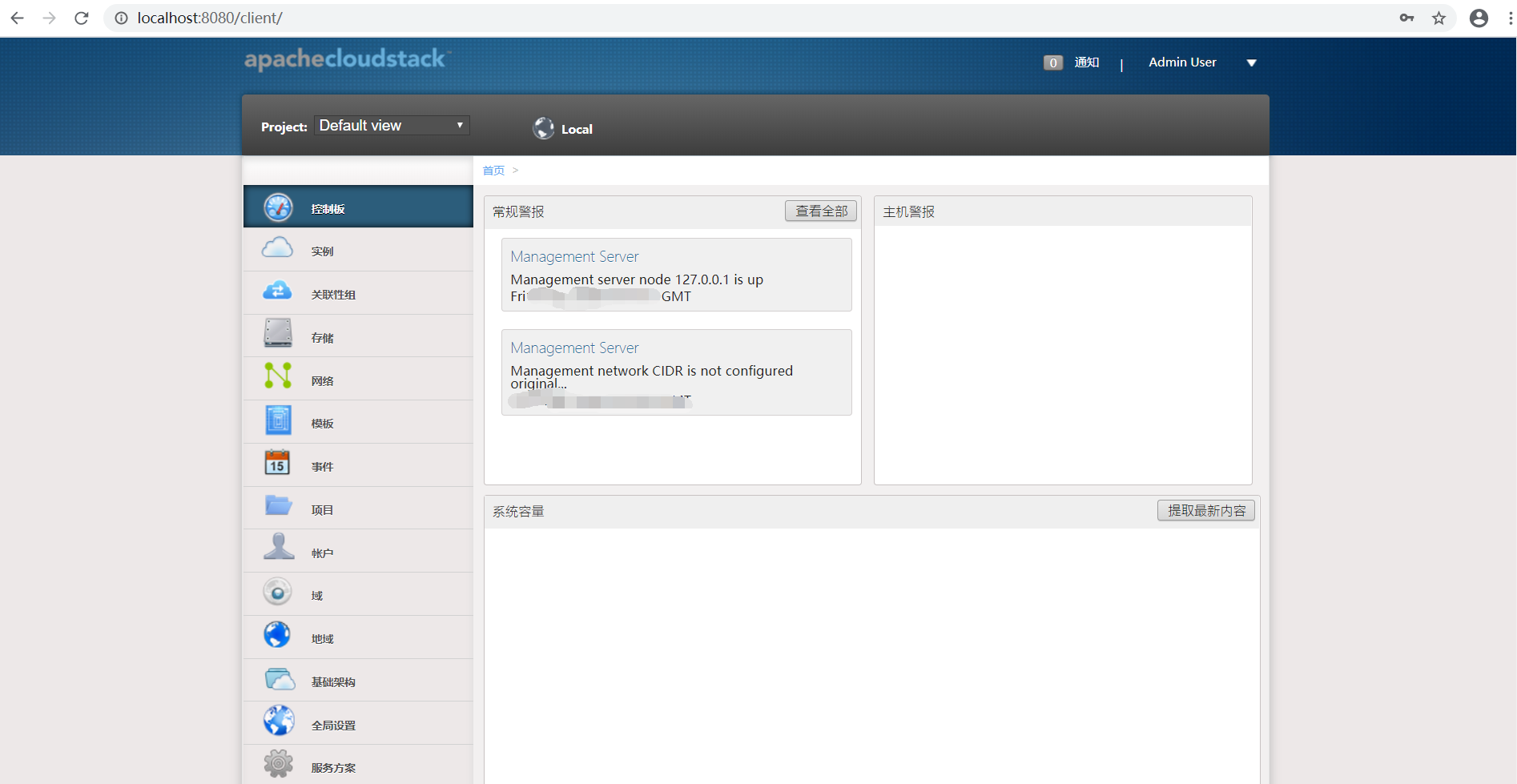Image resolution: width=1517 pixels, height=784 pixels.
Task: Open the 地域 menu item
Action: click(x=358, y=637)
